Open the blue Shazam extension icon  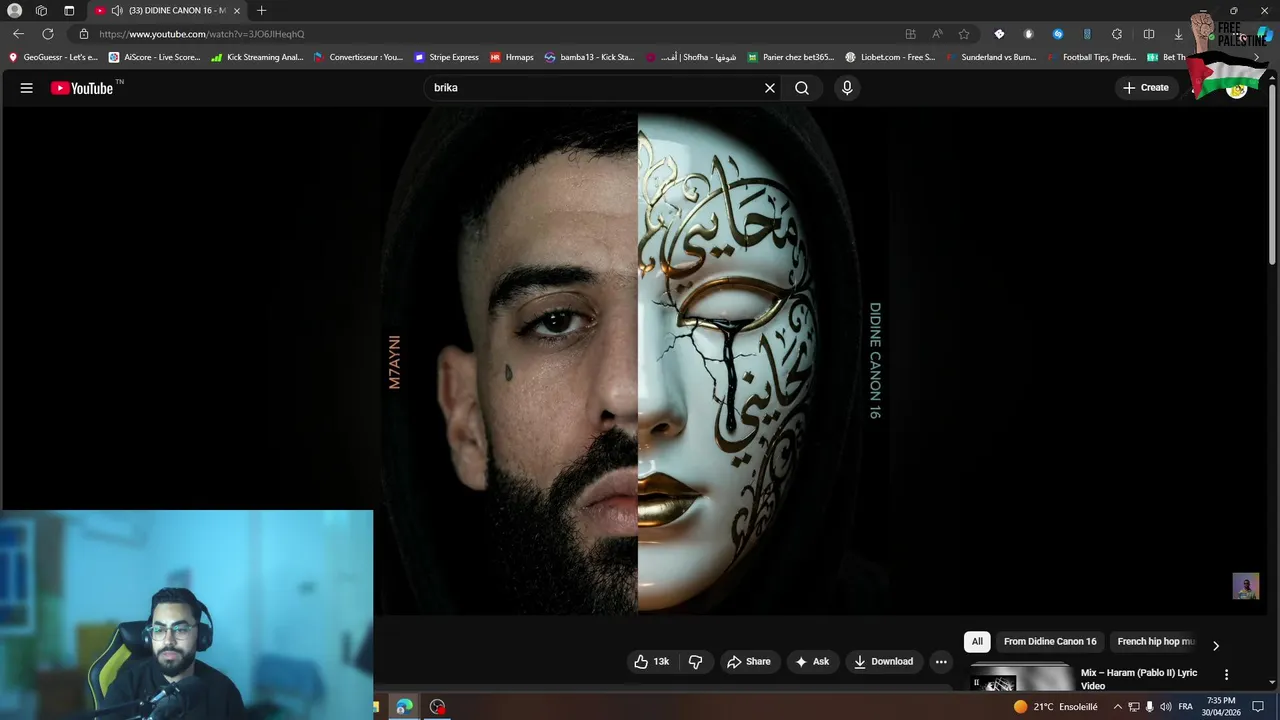1058,34
